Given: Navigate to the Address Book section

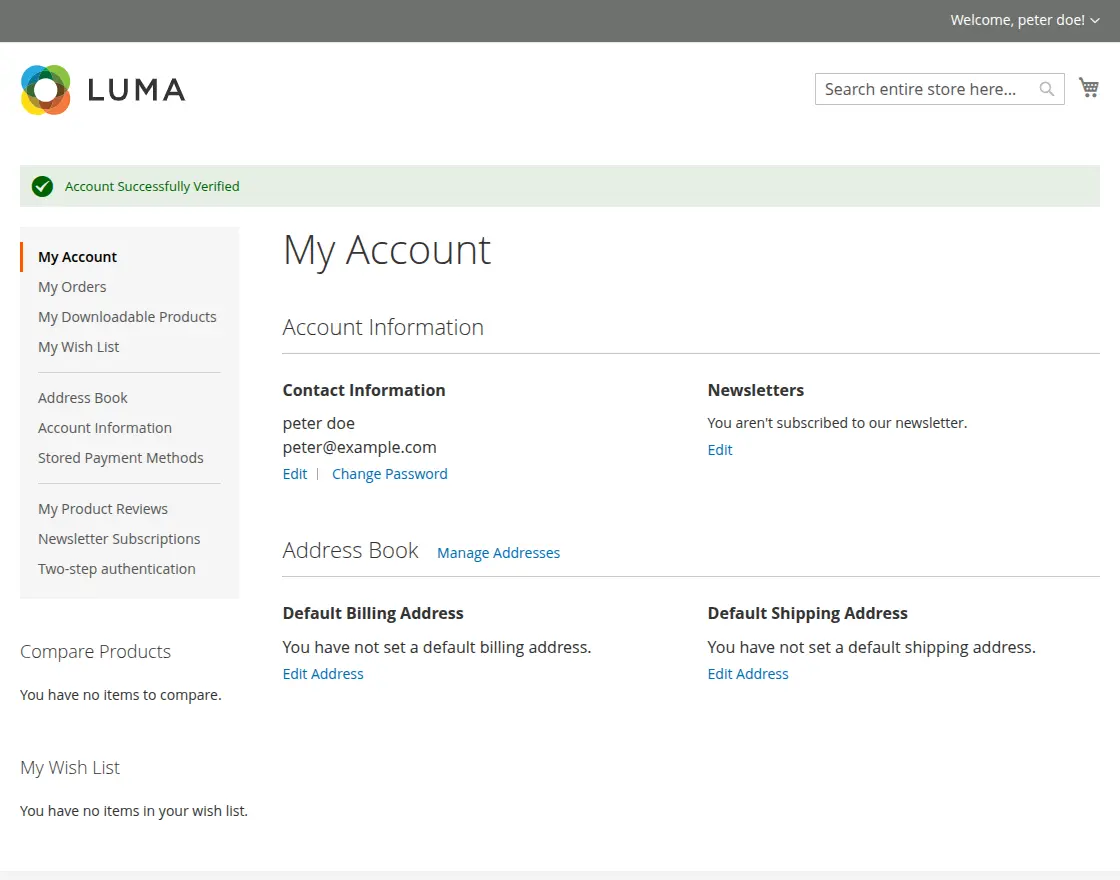Looking at the screenshot, I should coord(83,397).
